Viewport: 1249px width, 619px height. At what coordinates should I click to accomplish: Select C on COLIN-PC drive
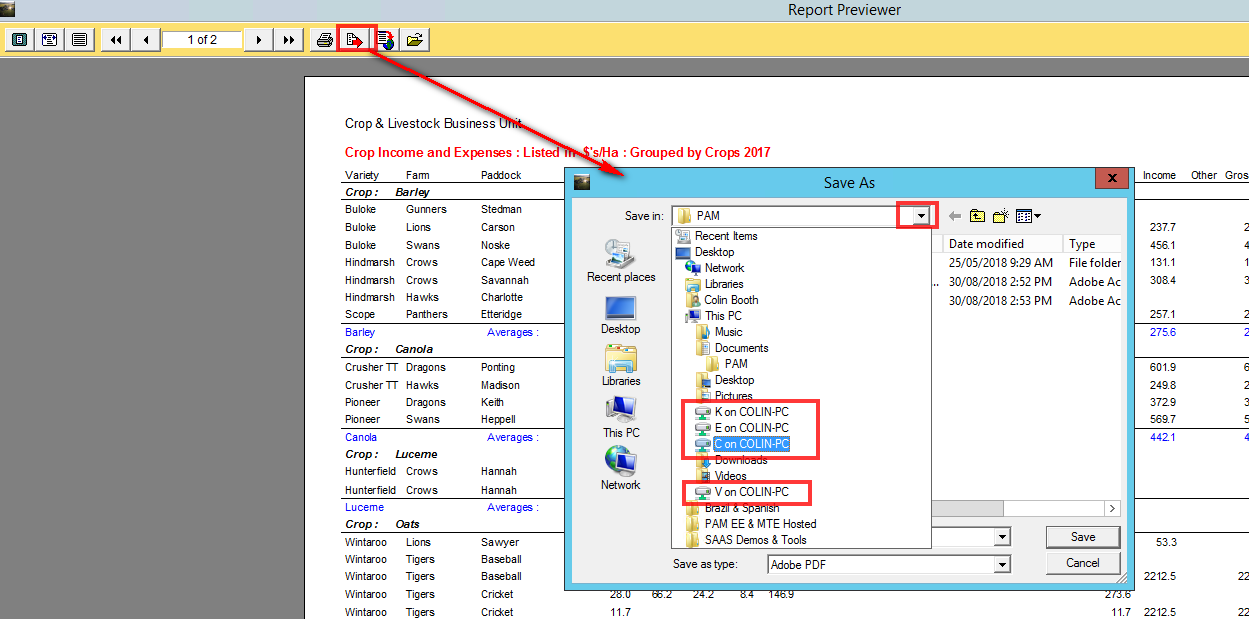(x=750, y=444)
